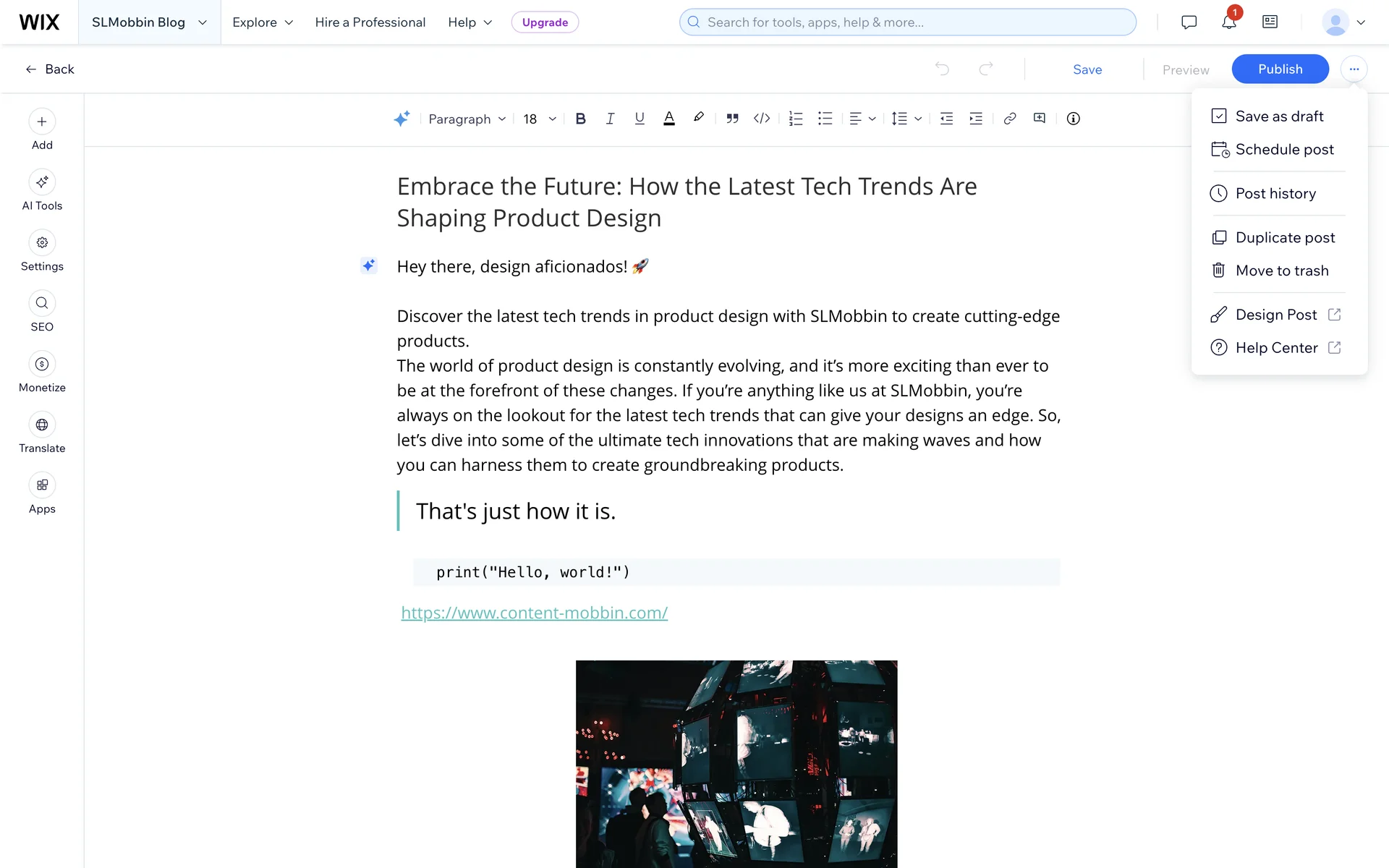Open AI Tools in the left sidebar
The width and height of the screenshot is (1389, 868).
pyautogui.click(x=42, y=191)
